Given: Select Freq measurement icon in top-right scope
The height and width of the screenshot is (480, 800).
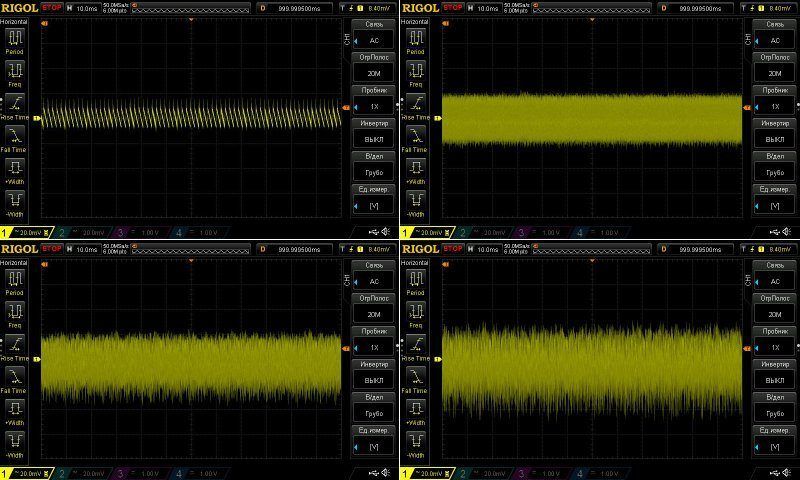Looking at the screenshot, I should (x=415, y=71).
